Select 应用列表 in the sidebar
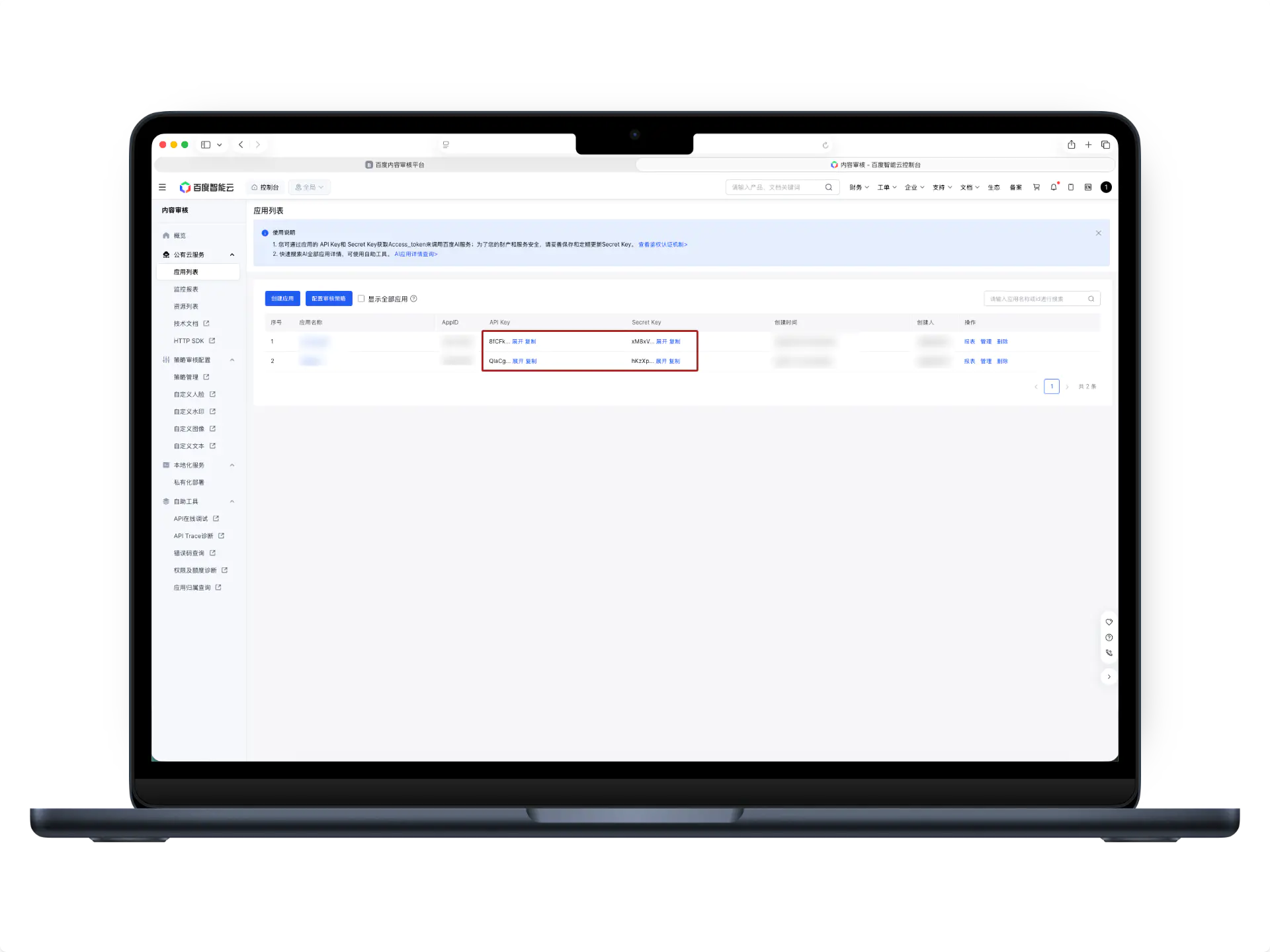This screenshot has height=952, width=1270. (198, 272)
